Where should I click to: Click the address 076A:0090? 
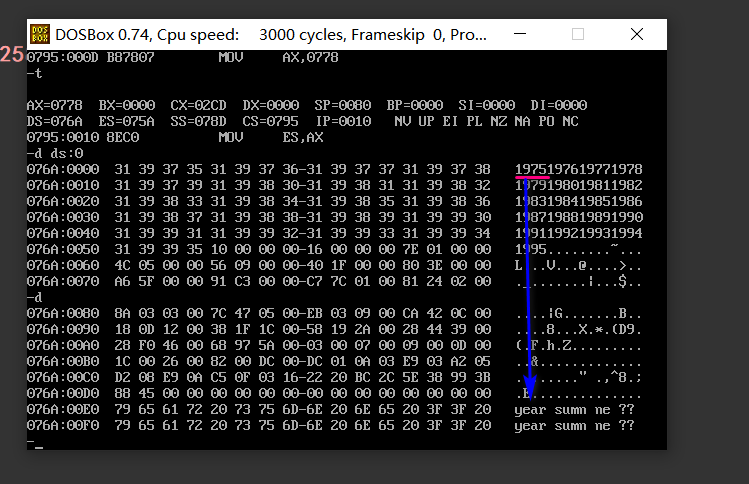tap(63, 329)
